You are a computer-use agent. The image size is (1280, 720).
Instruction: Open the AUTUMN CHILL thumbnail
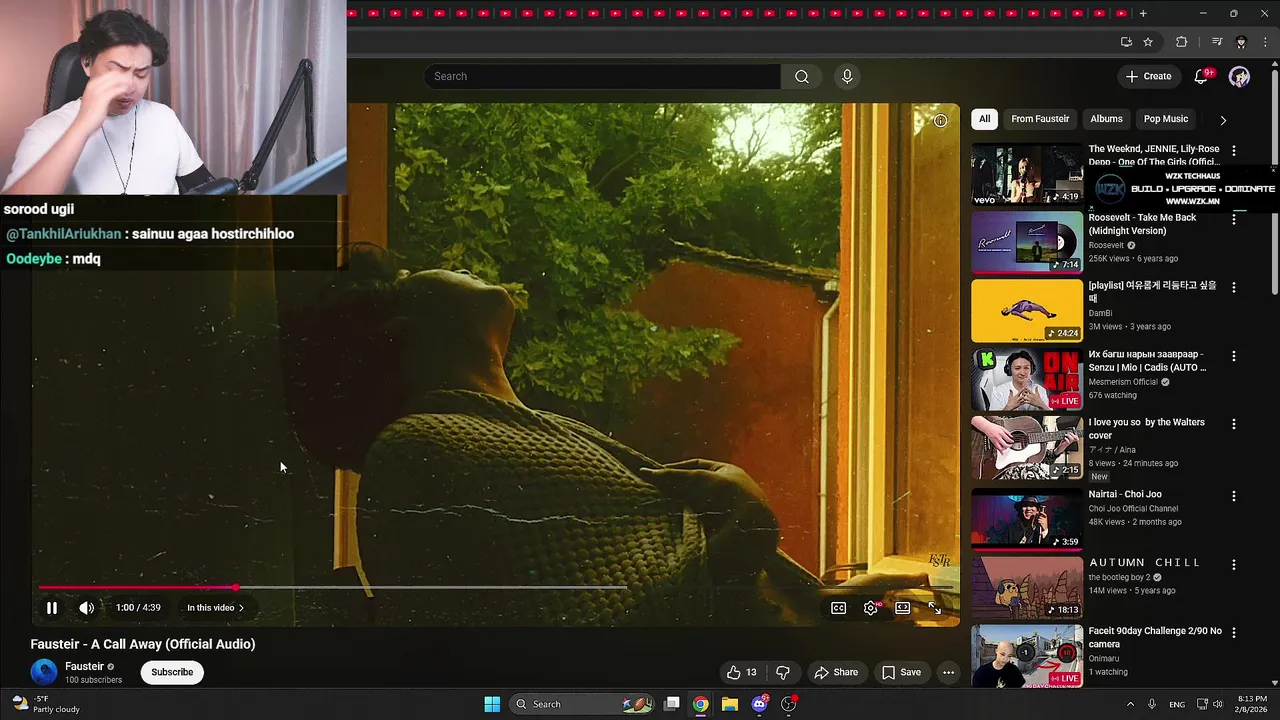point(1027,587)
